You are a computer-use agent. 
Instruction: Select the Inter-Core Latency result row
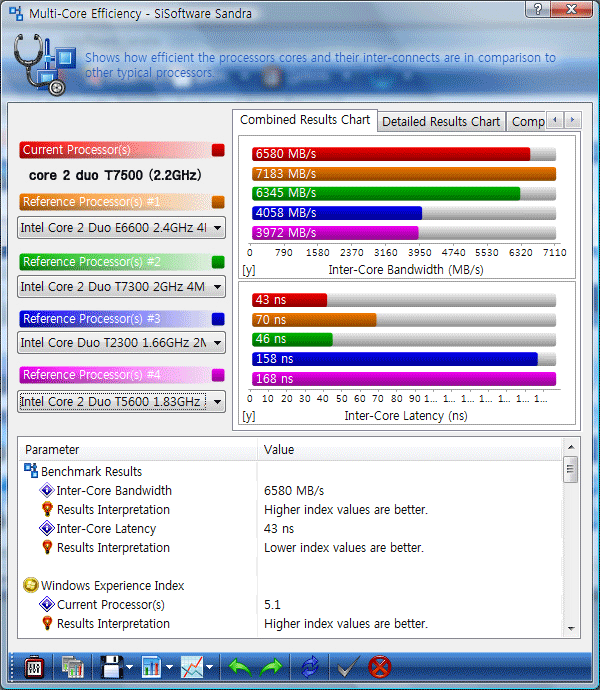coord(291,529)
